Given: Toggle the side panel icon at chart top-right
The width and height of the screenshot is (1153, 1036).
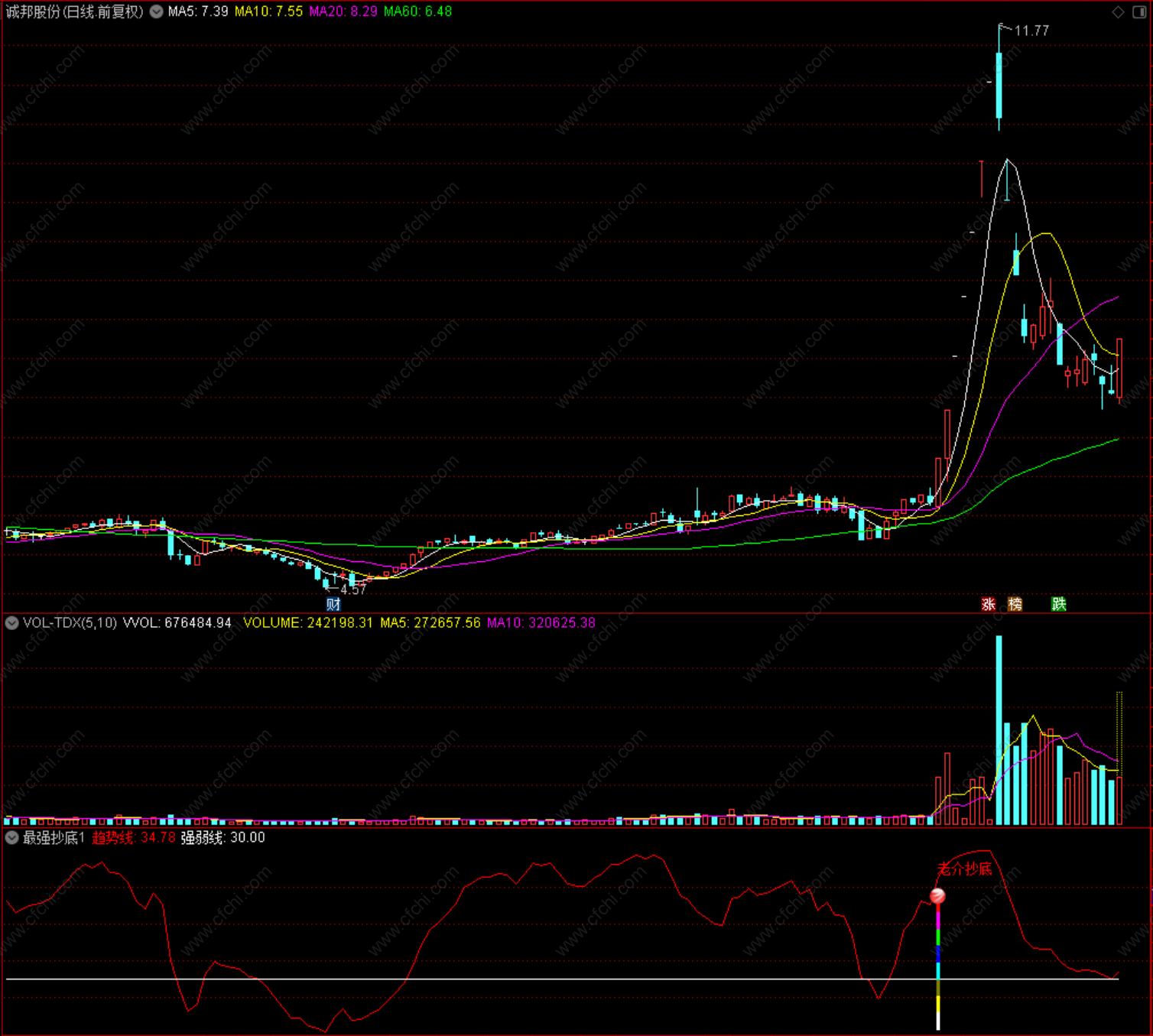Looking at the screenshot, I should click(1138, 11).
